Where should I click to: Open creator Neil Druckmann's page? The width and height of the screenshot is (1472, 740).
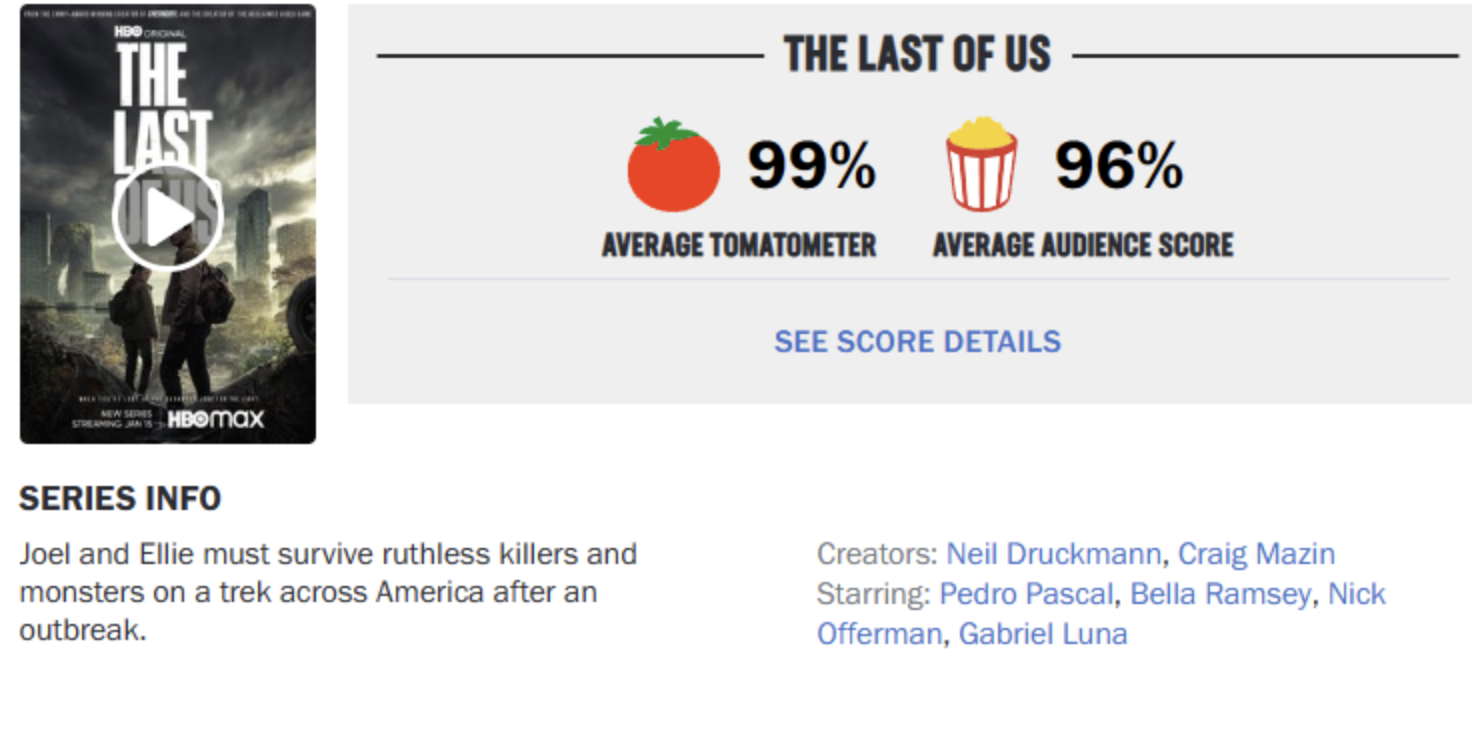coord(1053,554)
